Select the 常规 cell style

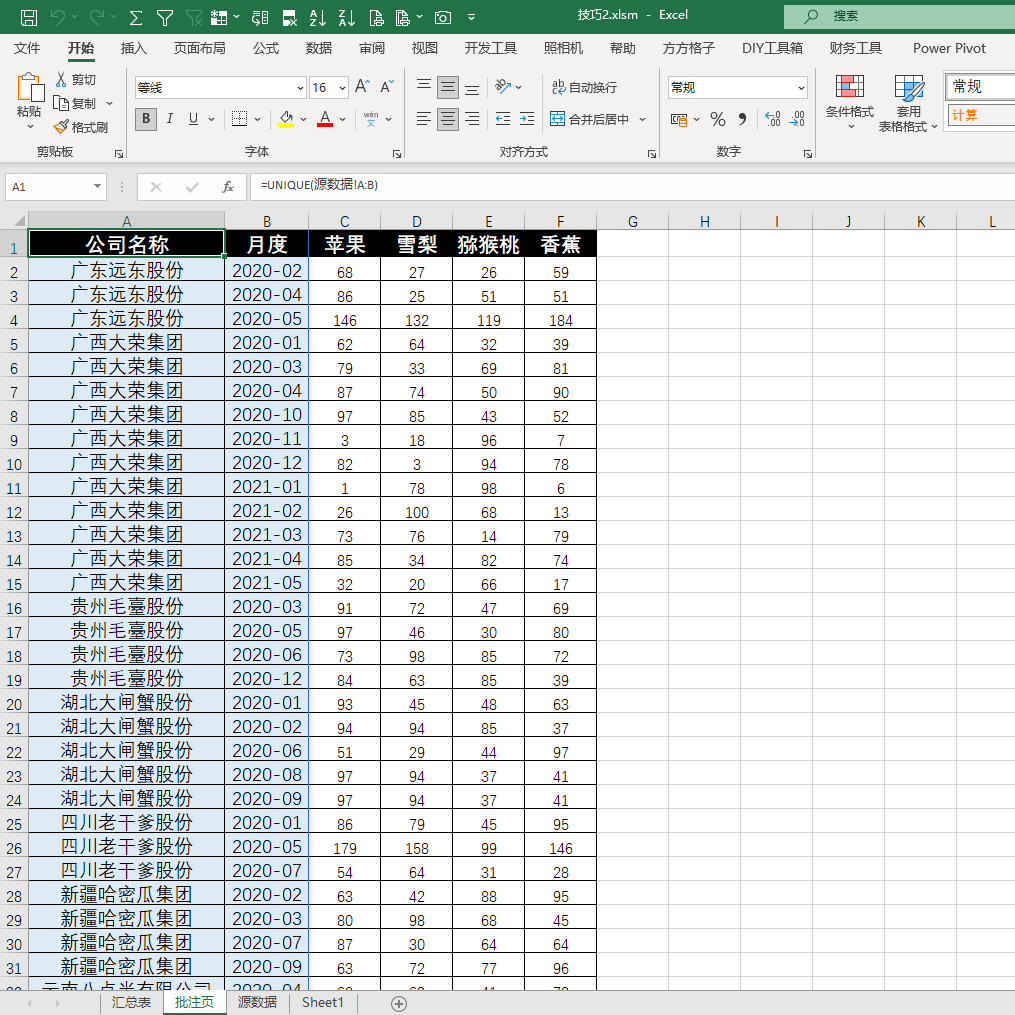coord(979,86)
